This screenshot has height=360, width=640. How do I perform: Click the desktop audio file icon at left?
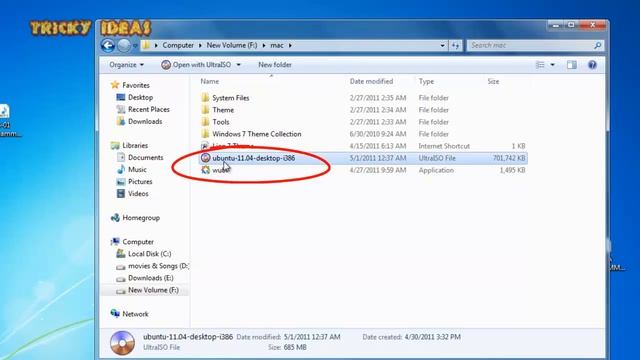(x=4, y=111)
